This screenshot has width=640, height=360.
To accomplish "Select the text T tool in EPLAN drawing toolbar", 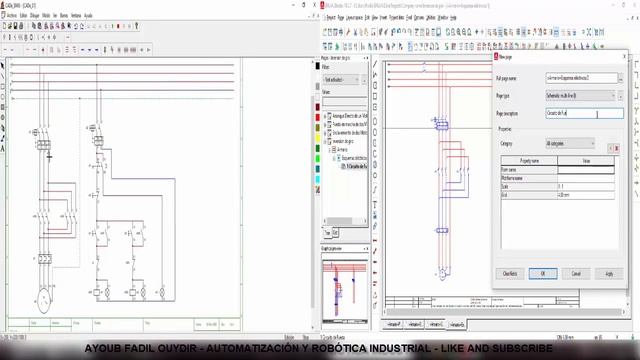I will (375, 205).
